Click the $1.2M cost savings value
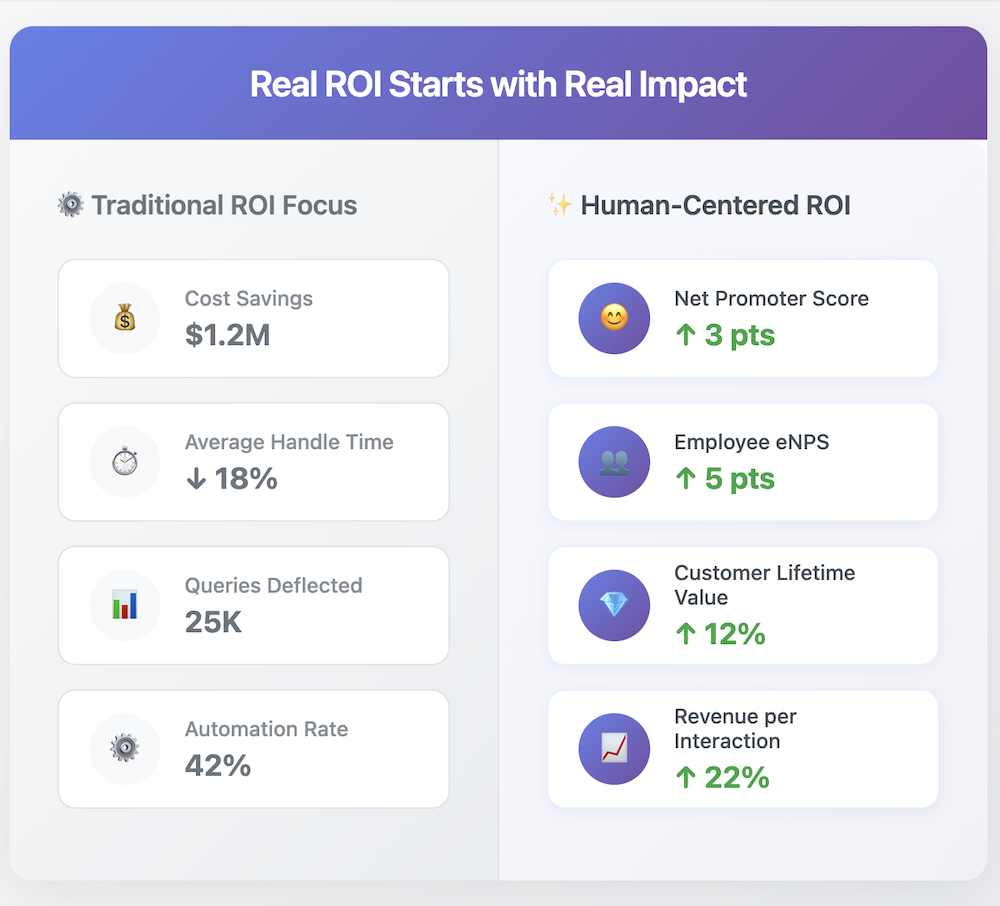 (x=227, y=335)
